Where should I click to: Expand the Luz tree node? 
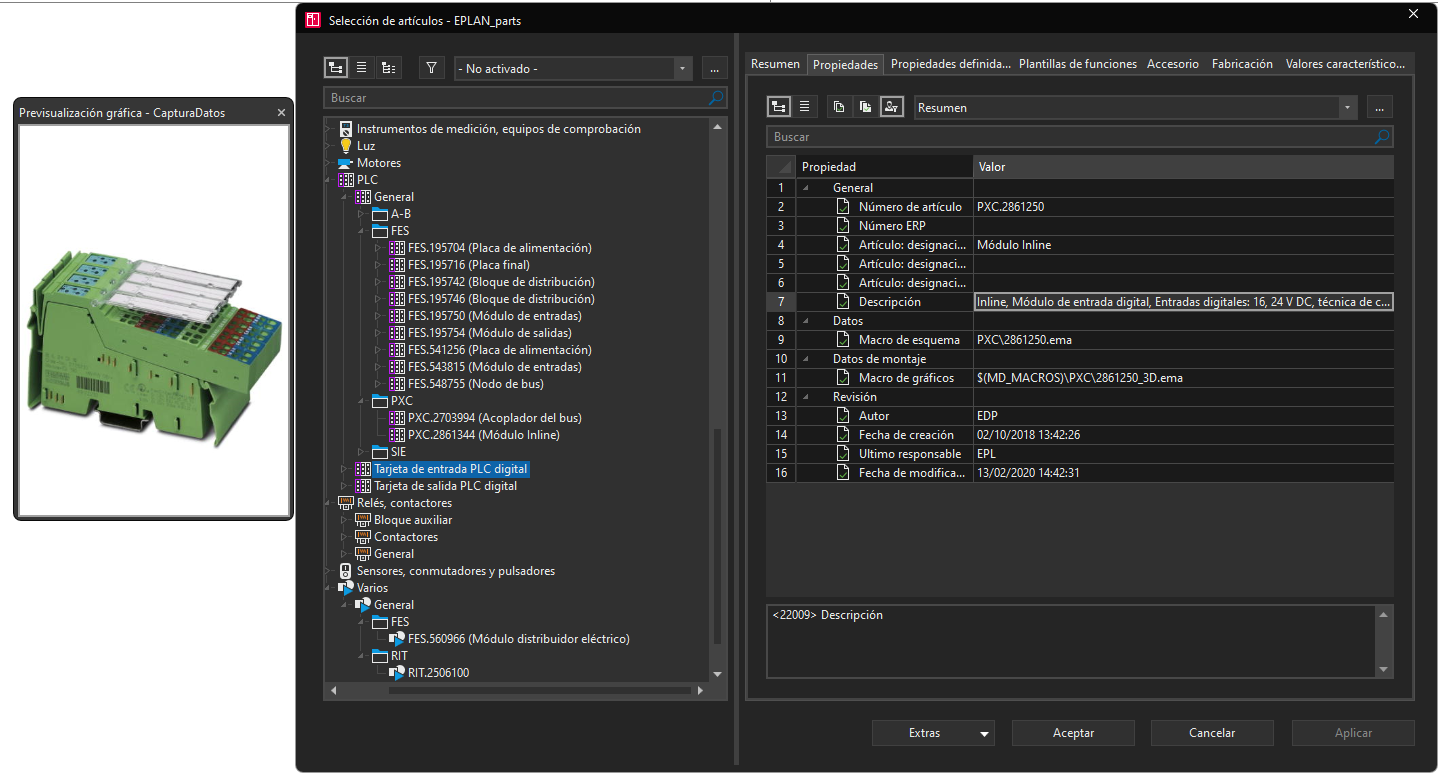tap(329, 146)
